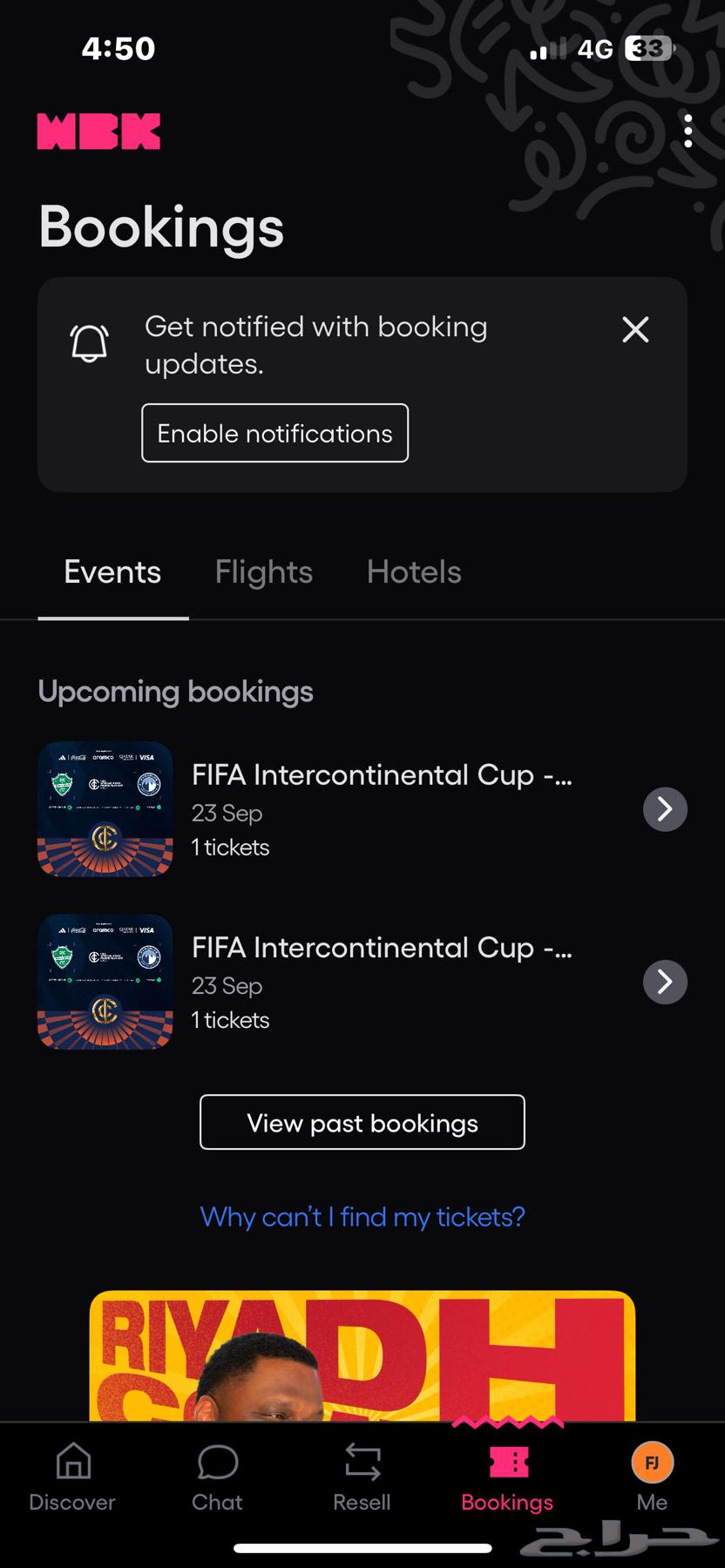
Task: Click View past bookings button
Action: pyautogui.click(x=362, y=1122)
